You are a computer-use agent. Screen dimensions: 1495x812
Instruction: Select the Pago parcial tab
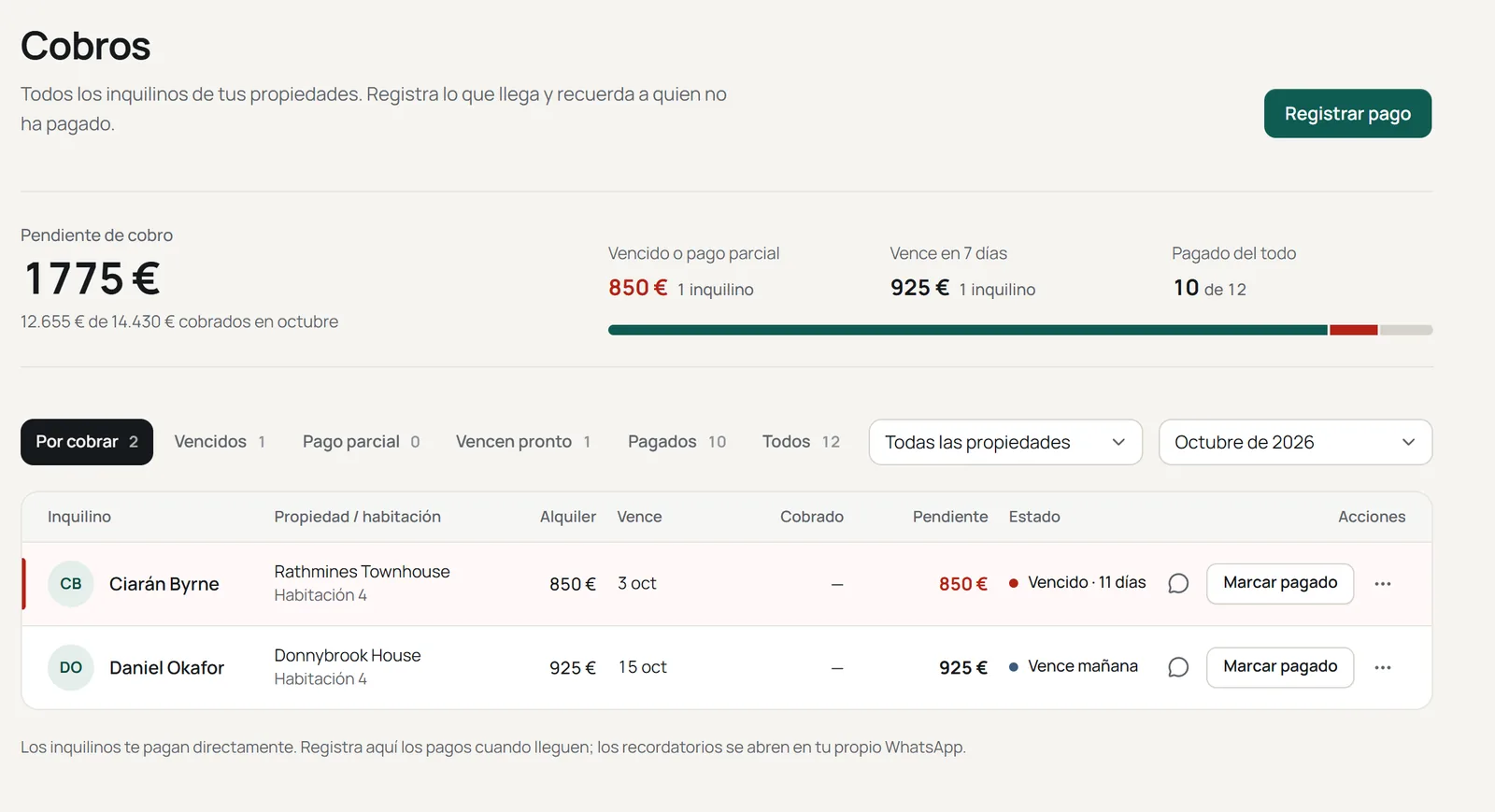click(x=361, y=442)
